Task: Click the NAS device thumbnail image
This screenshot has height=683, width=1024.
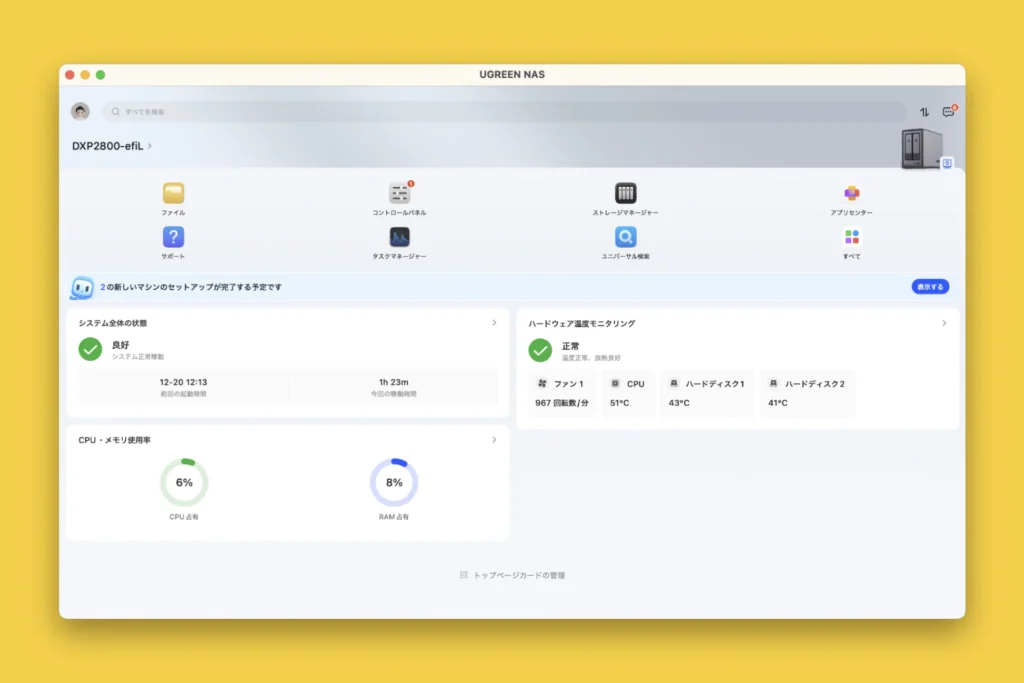Action: click(x=921, y=149)
